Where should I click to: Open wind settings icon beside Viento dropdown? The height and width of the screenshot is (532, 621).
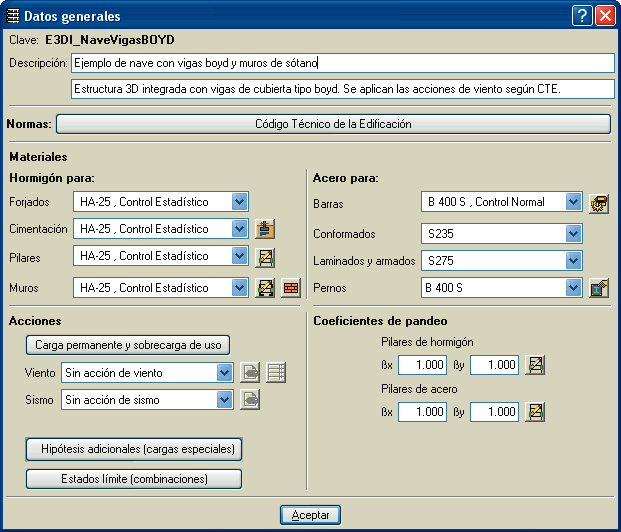click(x=250, y=373)
